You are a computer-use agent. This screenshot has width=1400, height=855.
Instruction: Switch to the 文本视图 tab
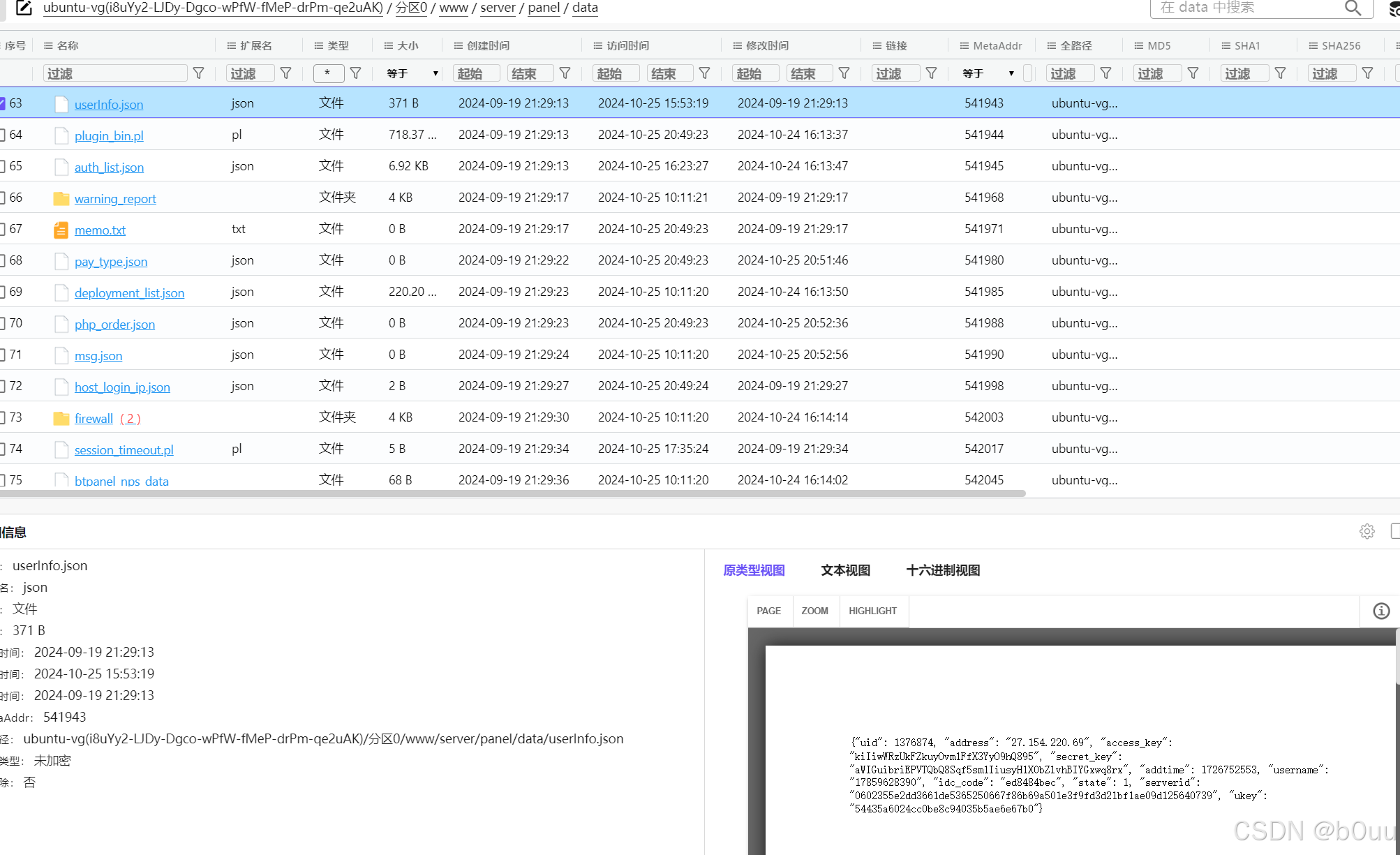(x=845, y=570)
